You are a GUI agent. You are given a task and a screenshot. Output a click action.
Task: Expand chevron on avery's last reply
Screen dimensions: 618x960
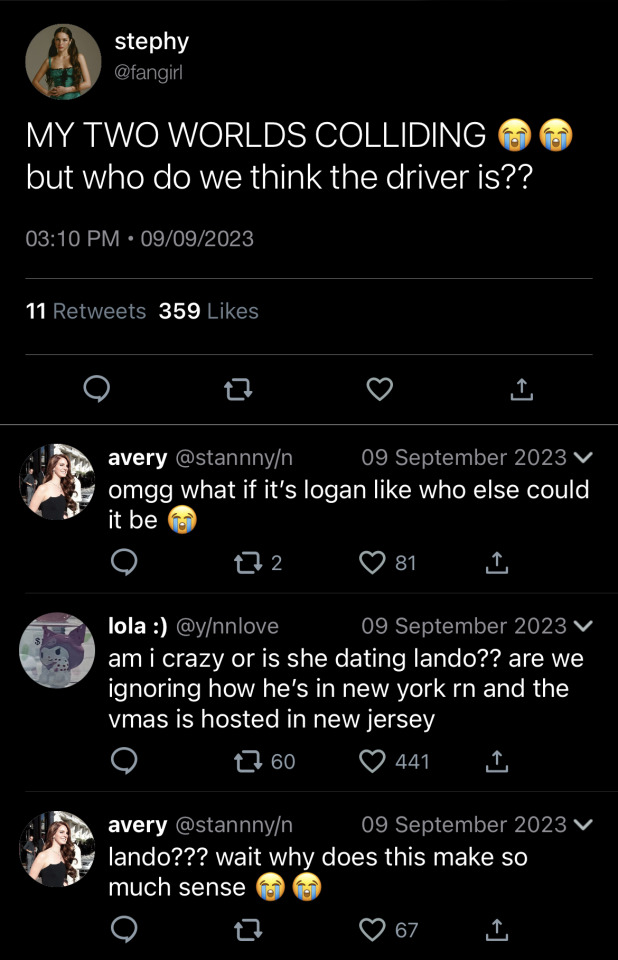tap(585, 825)
